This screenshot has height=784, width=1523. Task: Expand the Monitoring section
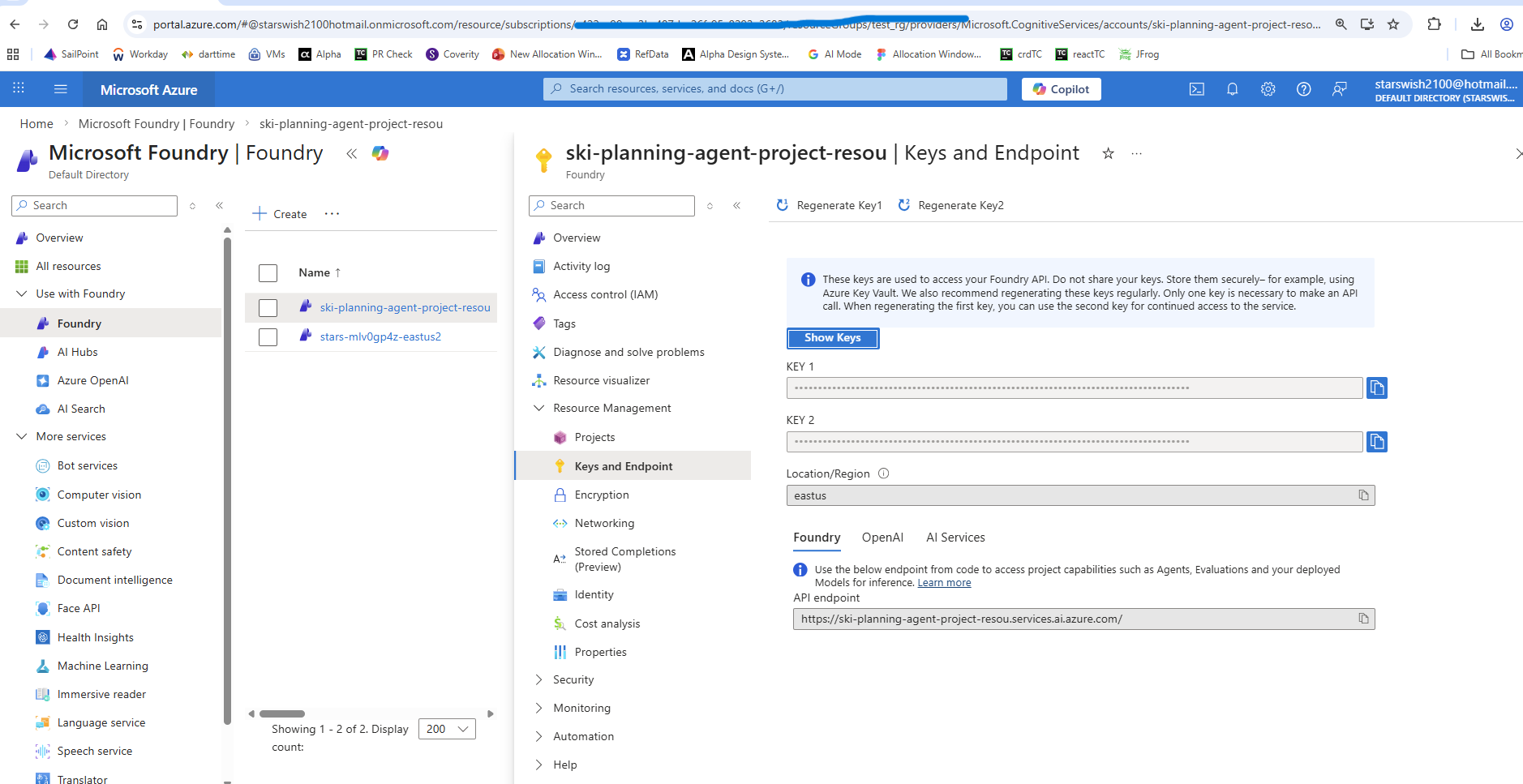[x=538, y=708]
